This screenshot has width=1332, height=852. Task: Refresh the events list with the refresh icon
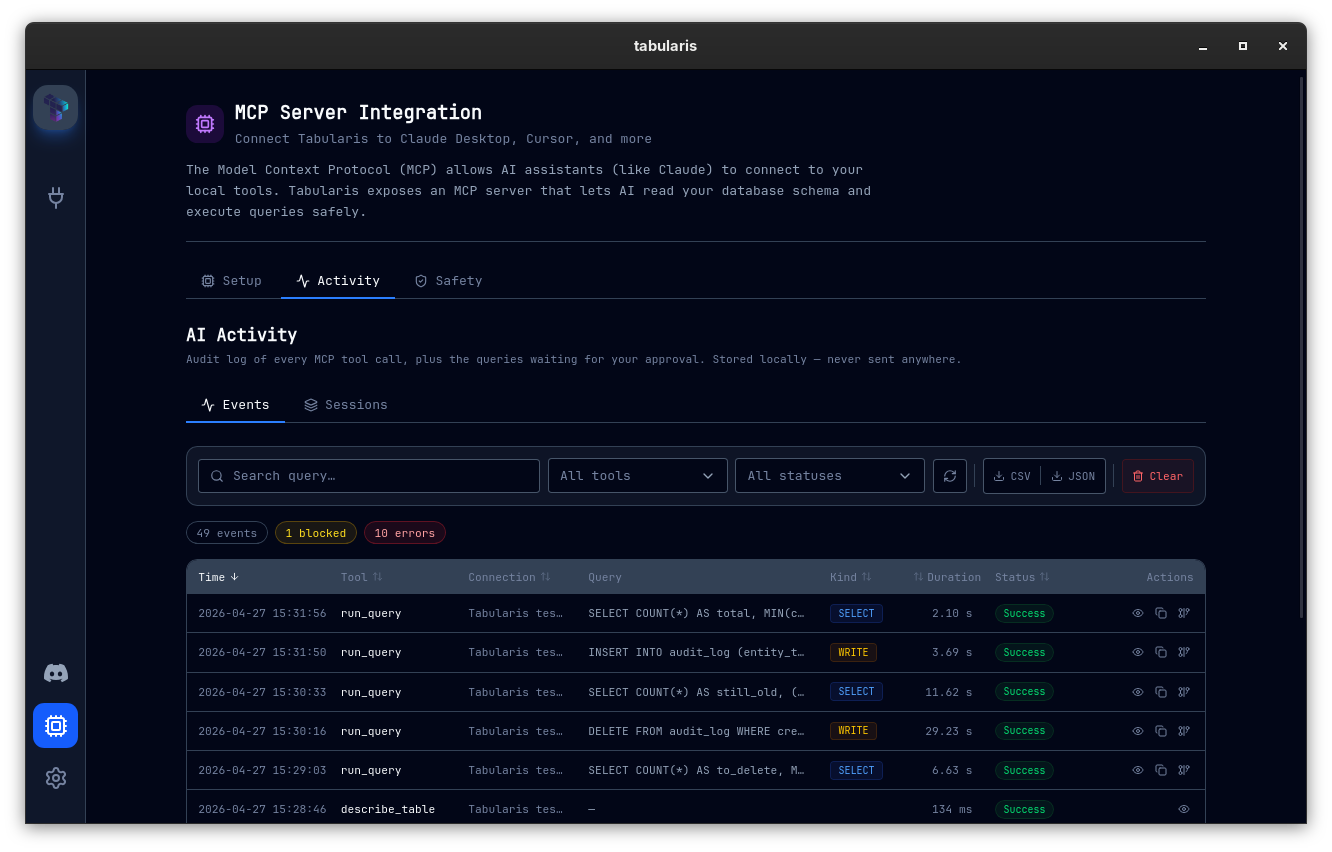949,475
